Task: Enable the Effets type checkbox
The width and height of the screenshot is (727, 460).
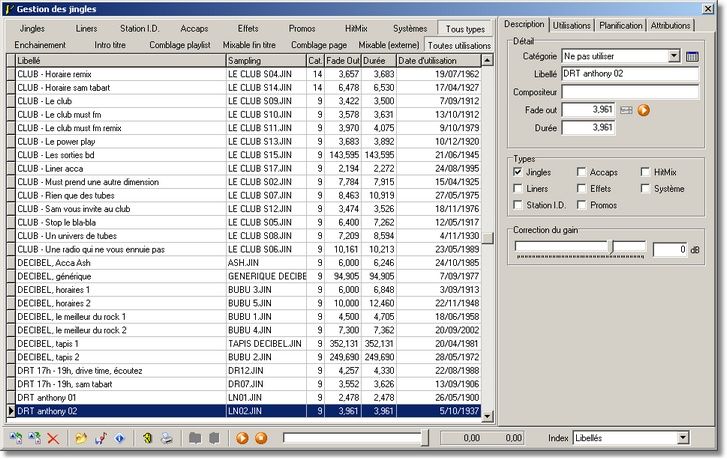Action: [x=581, y=189]
